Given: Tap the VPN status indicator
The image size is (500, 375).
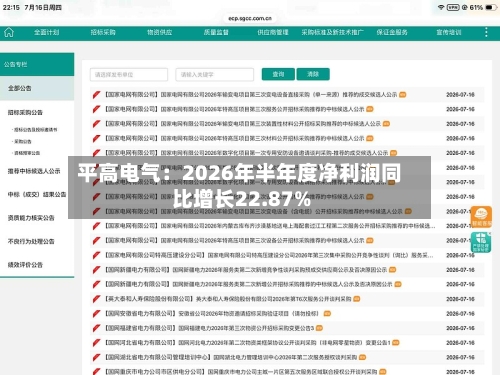Looking at the screenshot, I should pos(453,7).
